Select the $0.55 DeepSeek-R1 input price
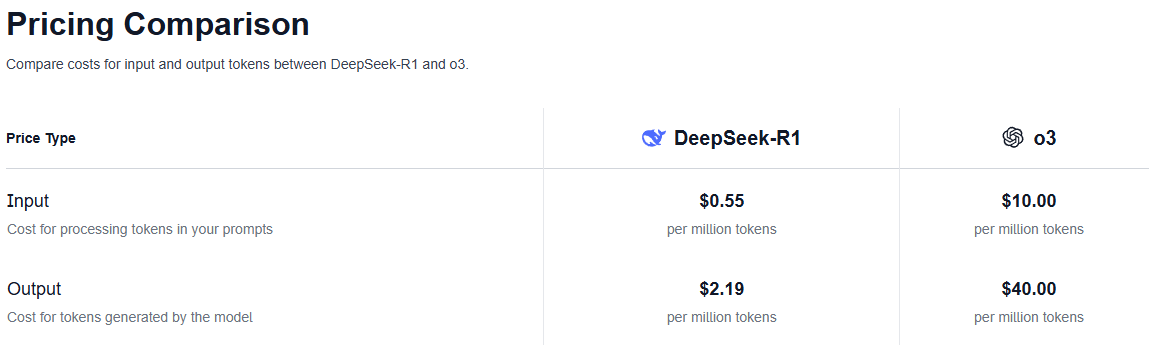The height and width of the screenshot is (363, 1149). [x=722, y=201]
